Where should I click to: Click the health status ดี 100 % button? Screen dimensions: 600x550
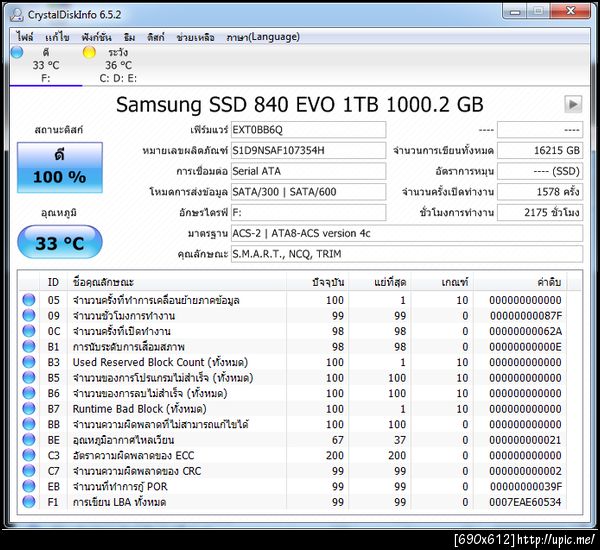[60, 168]
